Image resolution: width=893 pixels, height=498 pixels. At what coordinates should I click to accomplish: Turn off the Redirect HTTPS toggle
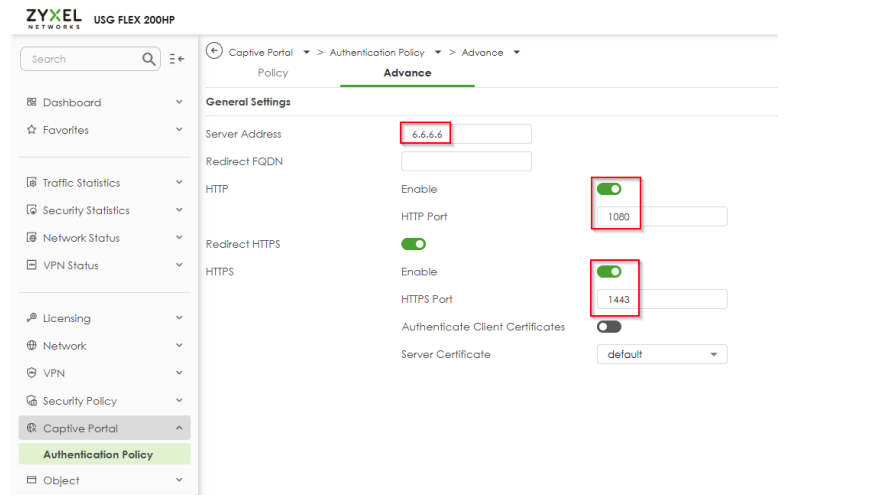tap(413, 244)
